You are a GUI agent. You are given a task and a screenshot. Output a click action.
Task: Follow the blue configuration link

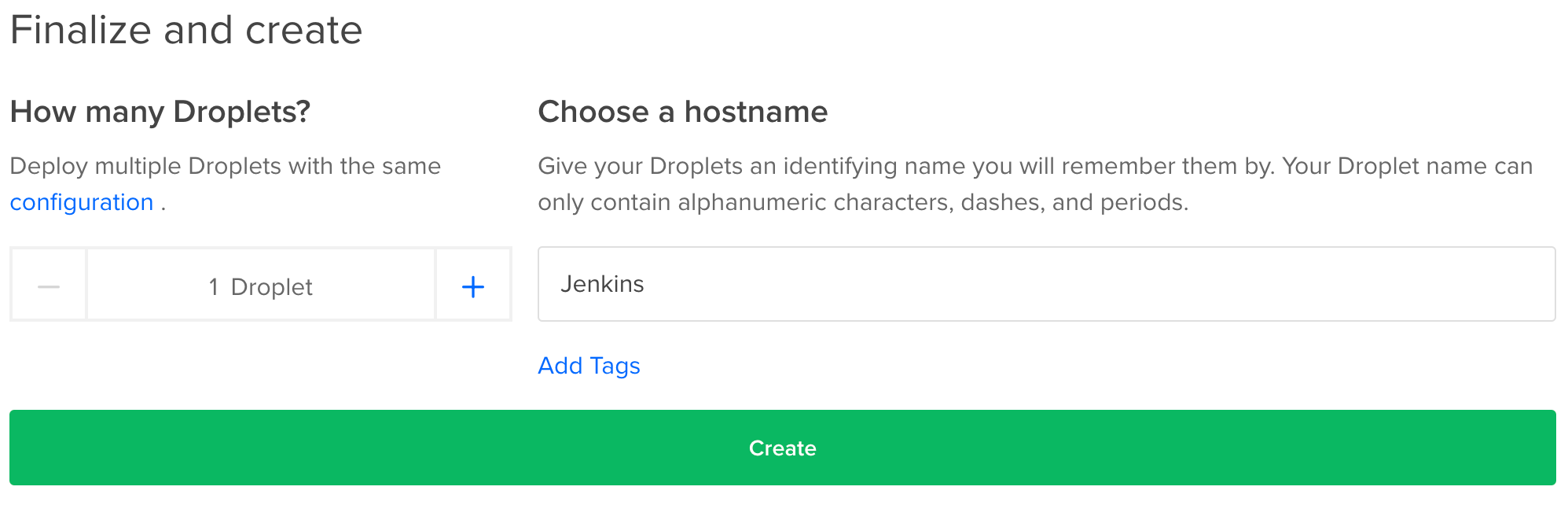pyautogui.click(x=82, y=203)
